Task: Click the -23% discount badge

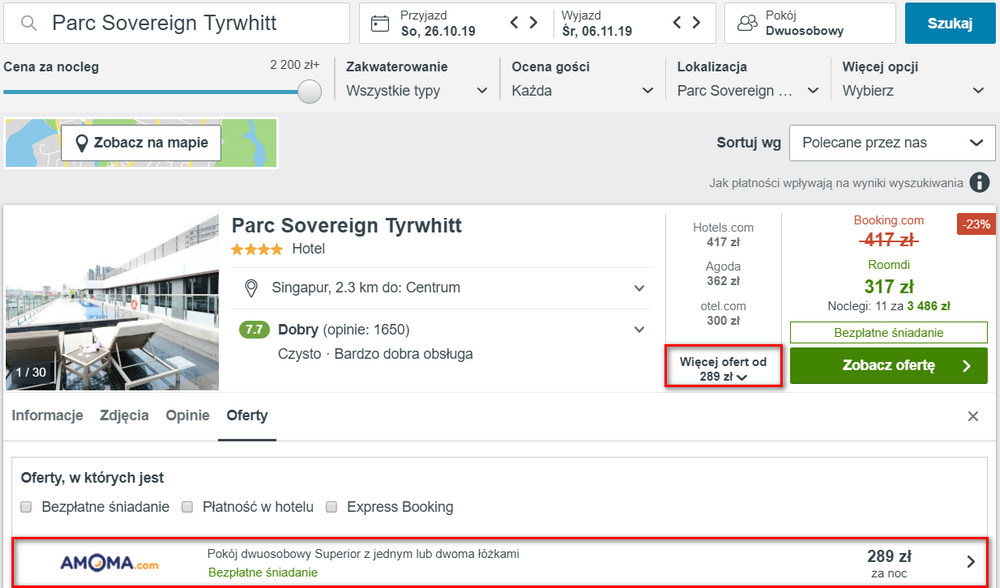Action: 976,224
